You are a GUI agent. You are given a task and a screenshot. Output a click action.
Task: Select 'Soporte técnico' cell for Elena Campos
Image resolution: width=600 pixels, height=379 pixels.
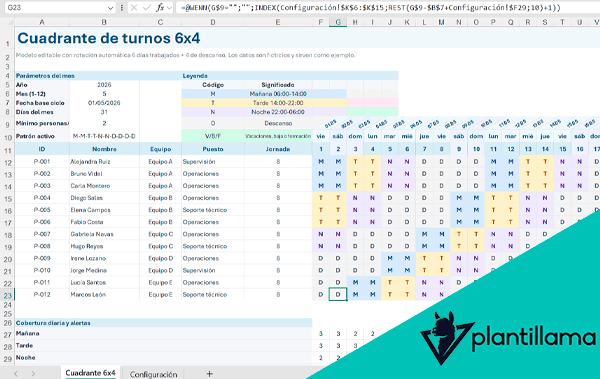213,210
